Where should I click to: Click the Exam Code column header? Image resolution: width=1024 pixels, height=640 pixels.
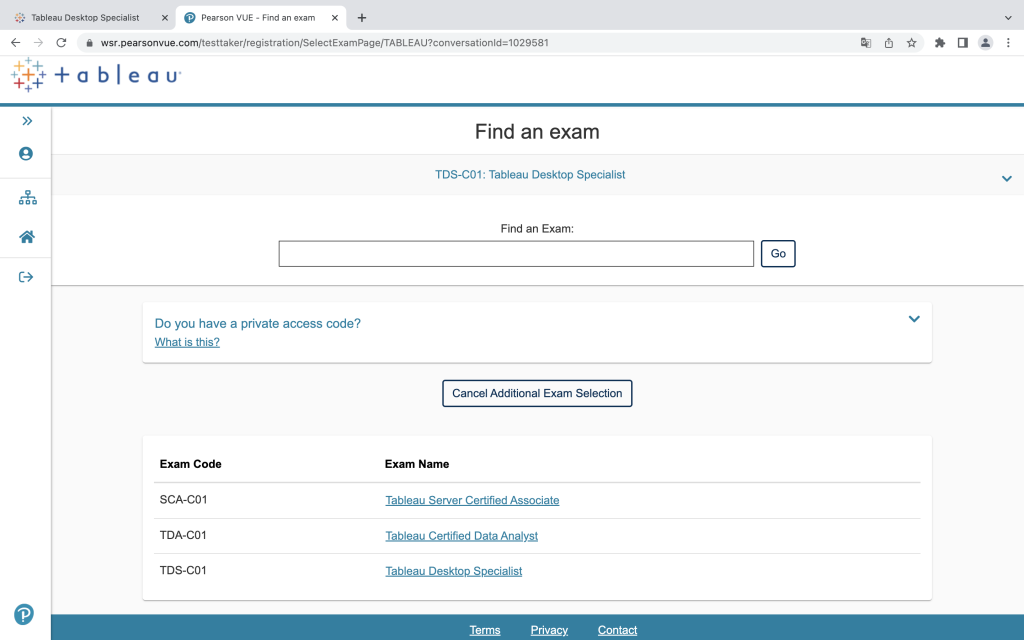pyautogui.click(x=191, y=464)
